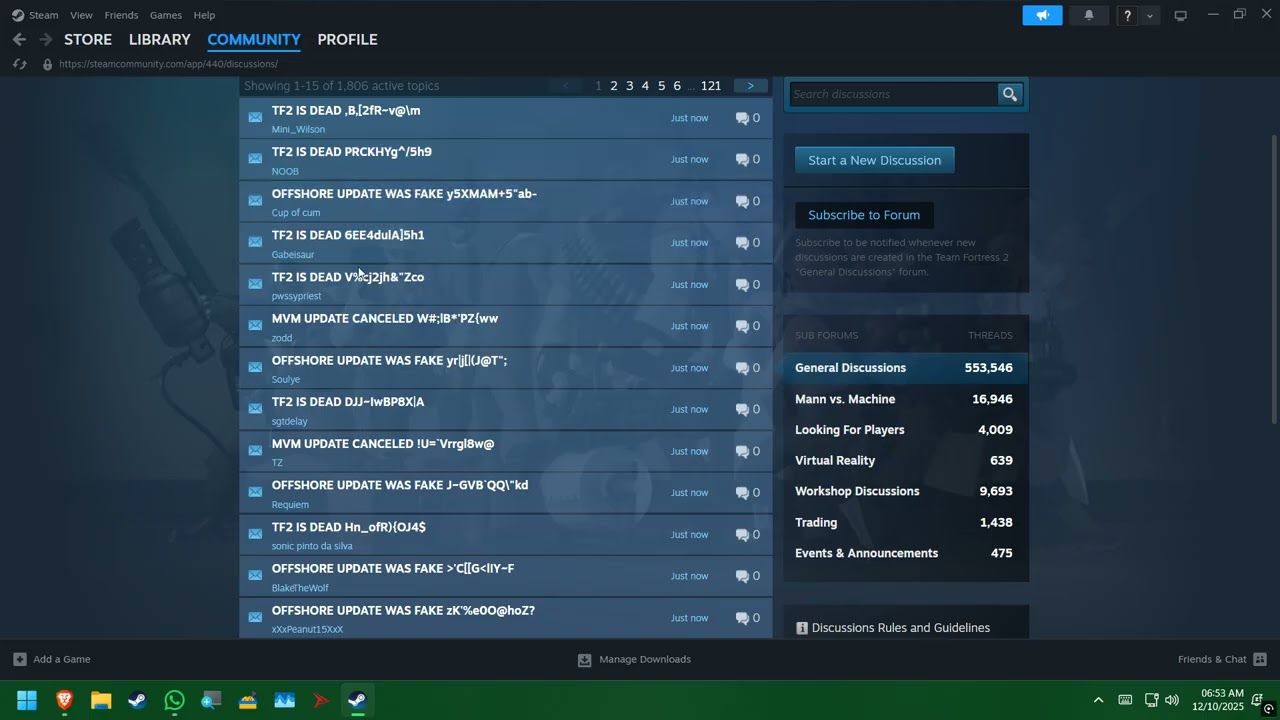
Task: Open topic "TF2 IS DEAD PRCKHYg^/5h9"
Action: click(x=352, y=152)
